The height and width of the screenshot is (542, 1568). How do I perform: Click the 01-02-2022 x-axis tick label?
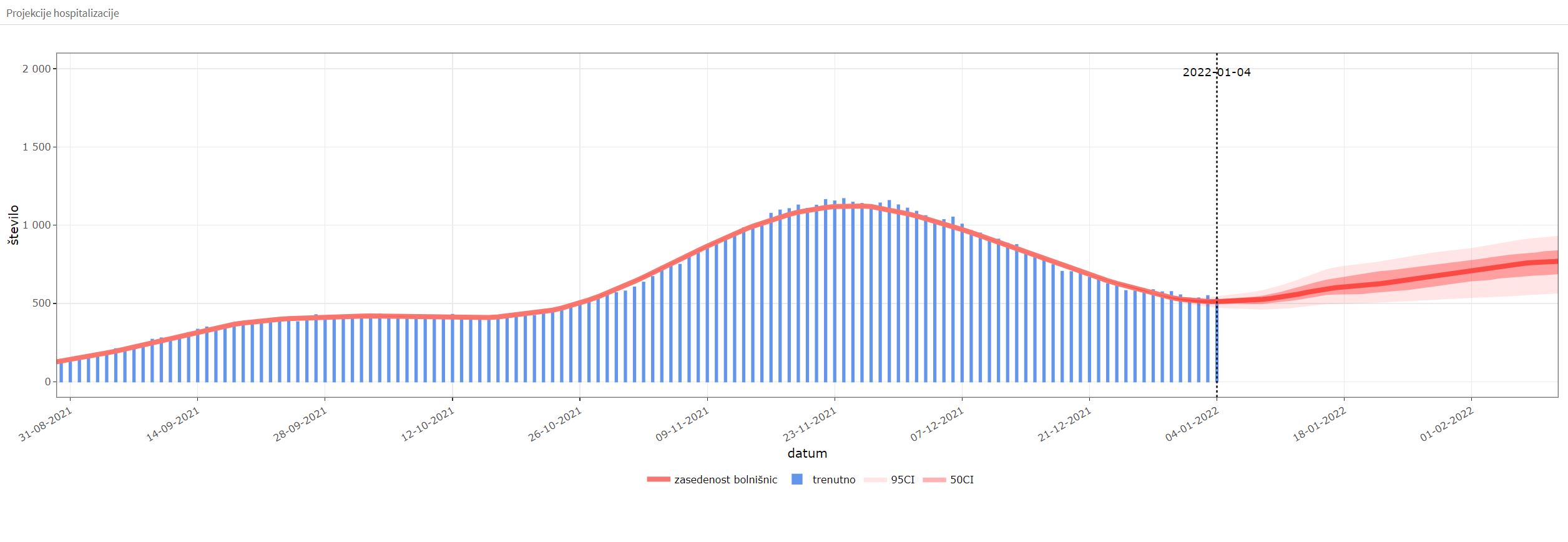point(1447,424)
